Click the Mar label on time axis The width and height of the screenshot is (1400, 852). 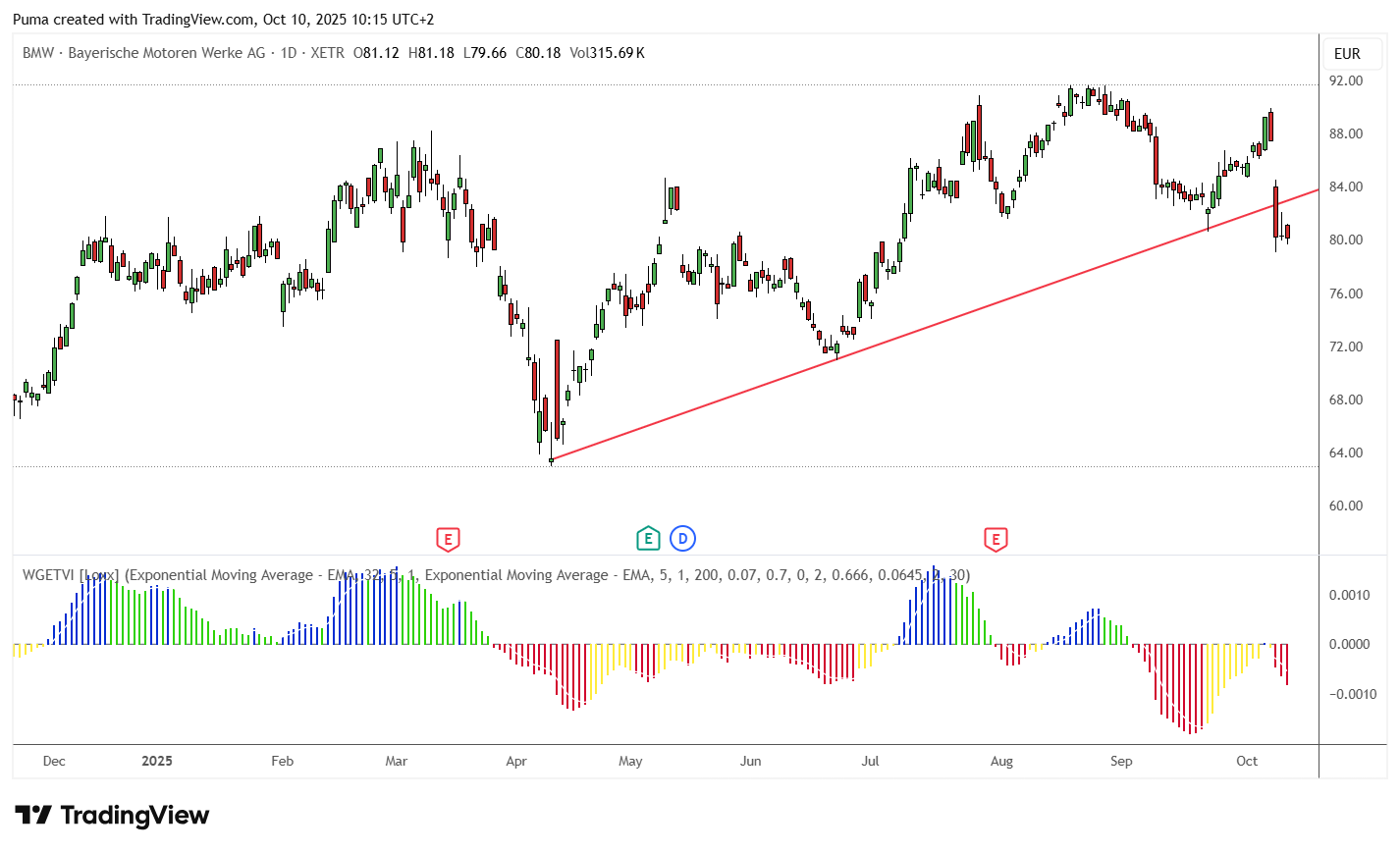click(x=397, y=761)
